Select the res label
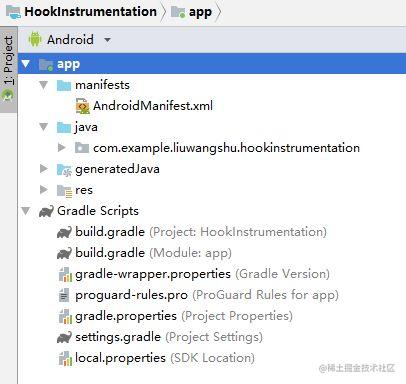406x384 pixels. [84, 190]
